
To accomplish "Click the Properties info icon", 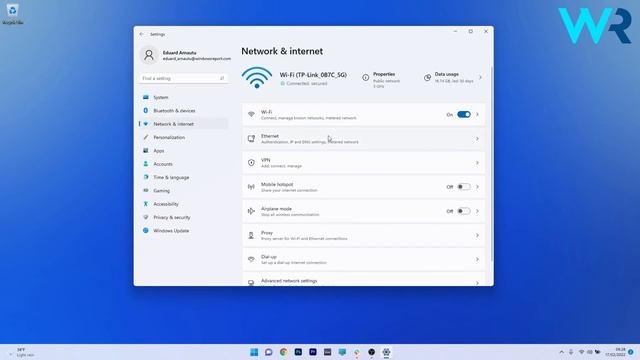I will 366,77.
